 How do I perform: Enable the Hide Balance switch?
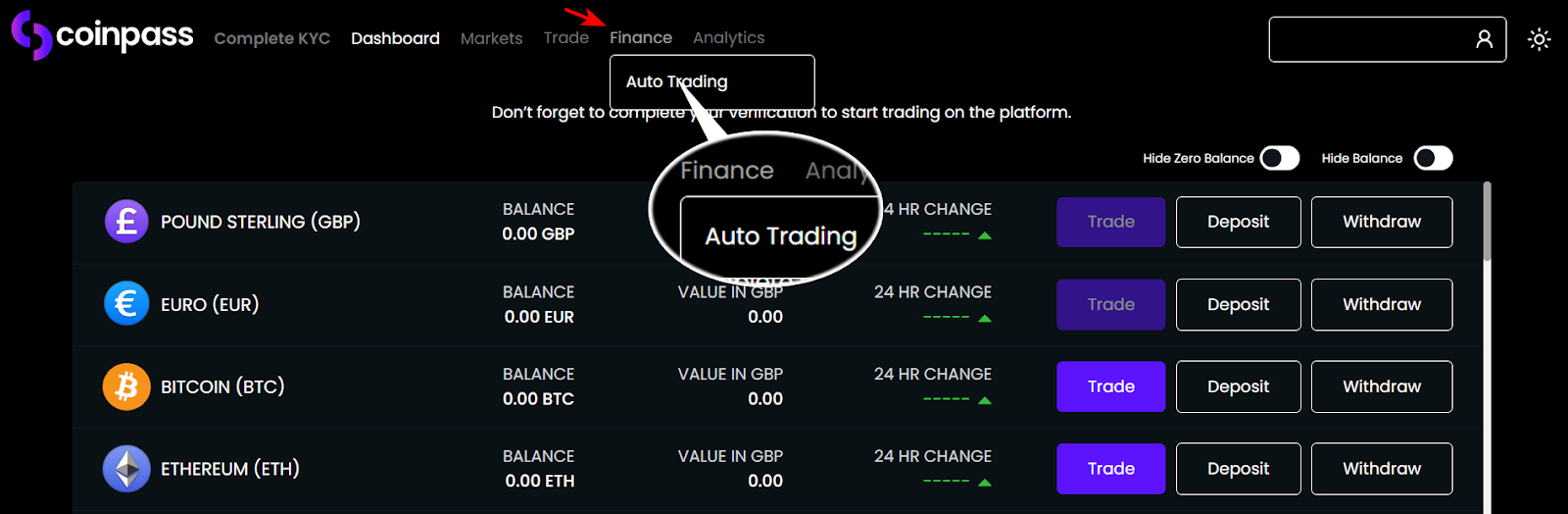coord(1433,158)
